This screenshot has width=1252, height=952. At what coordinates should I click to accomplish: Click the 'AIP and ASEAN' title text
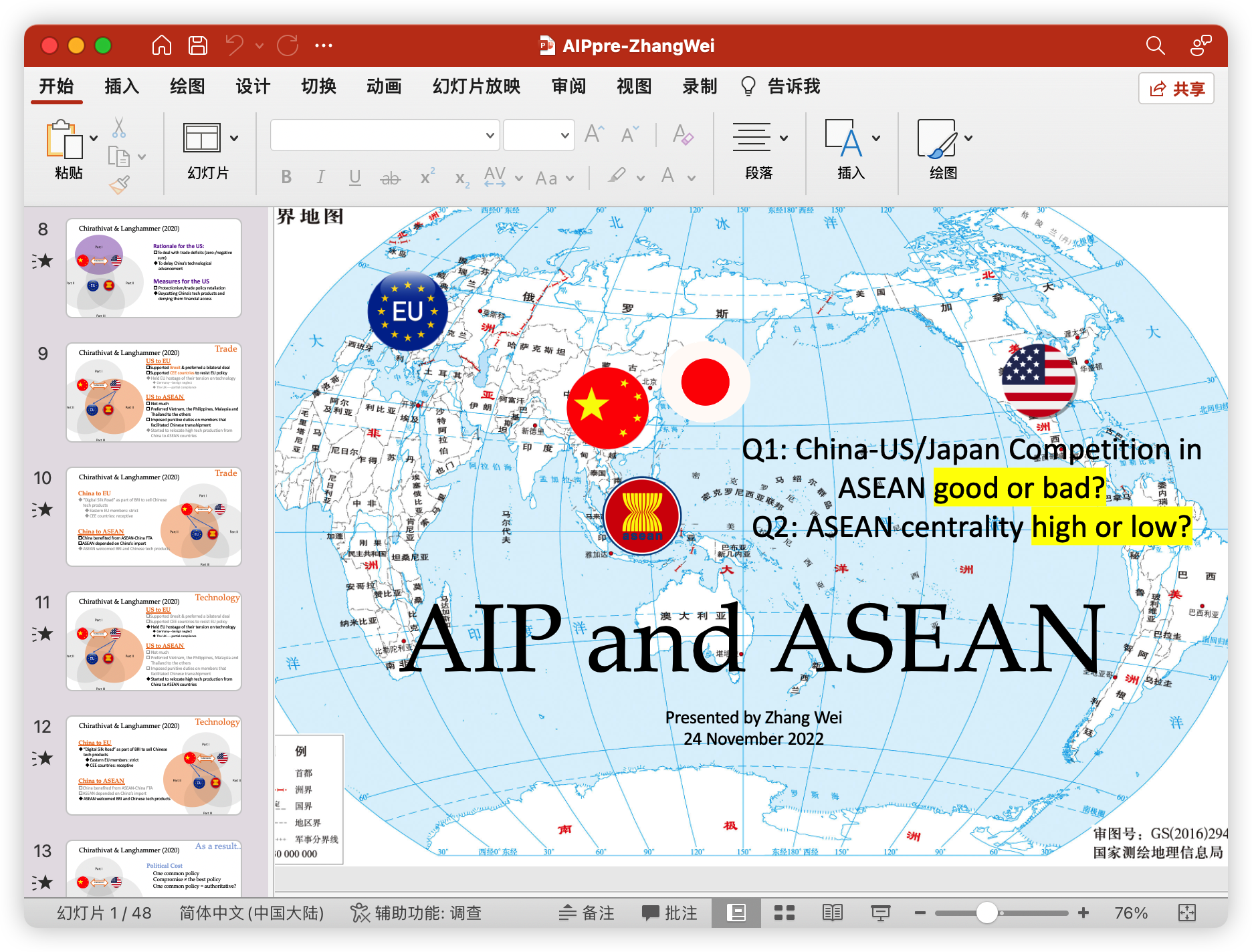coord(754,638)
